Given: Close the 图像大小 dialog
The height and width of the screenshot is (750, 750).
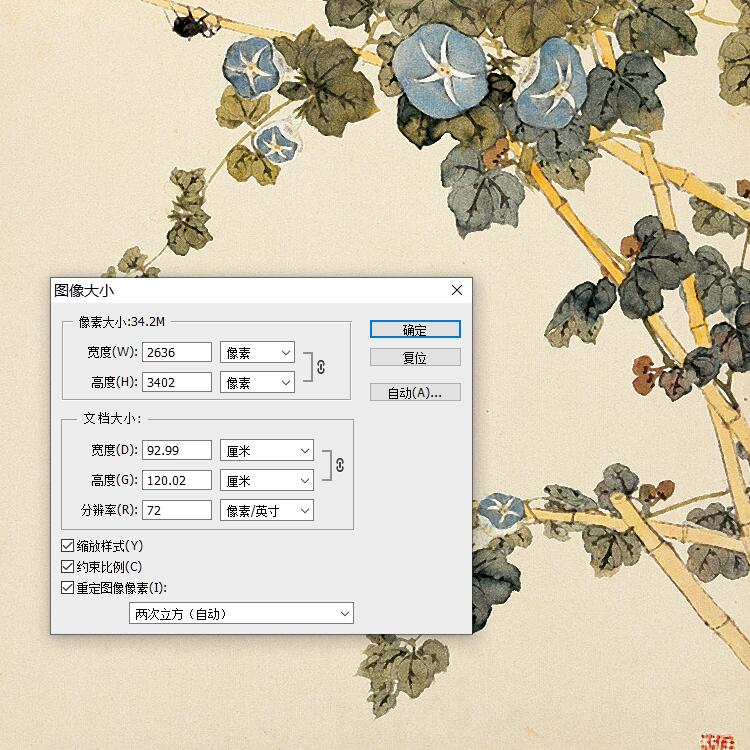Looking at the screenshot, I should pyautogui.click(x=457, y=290).
